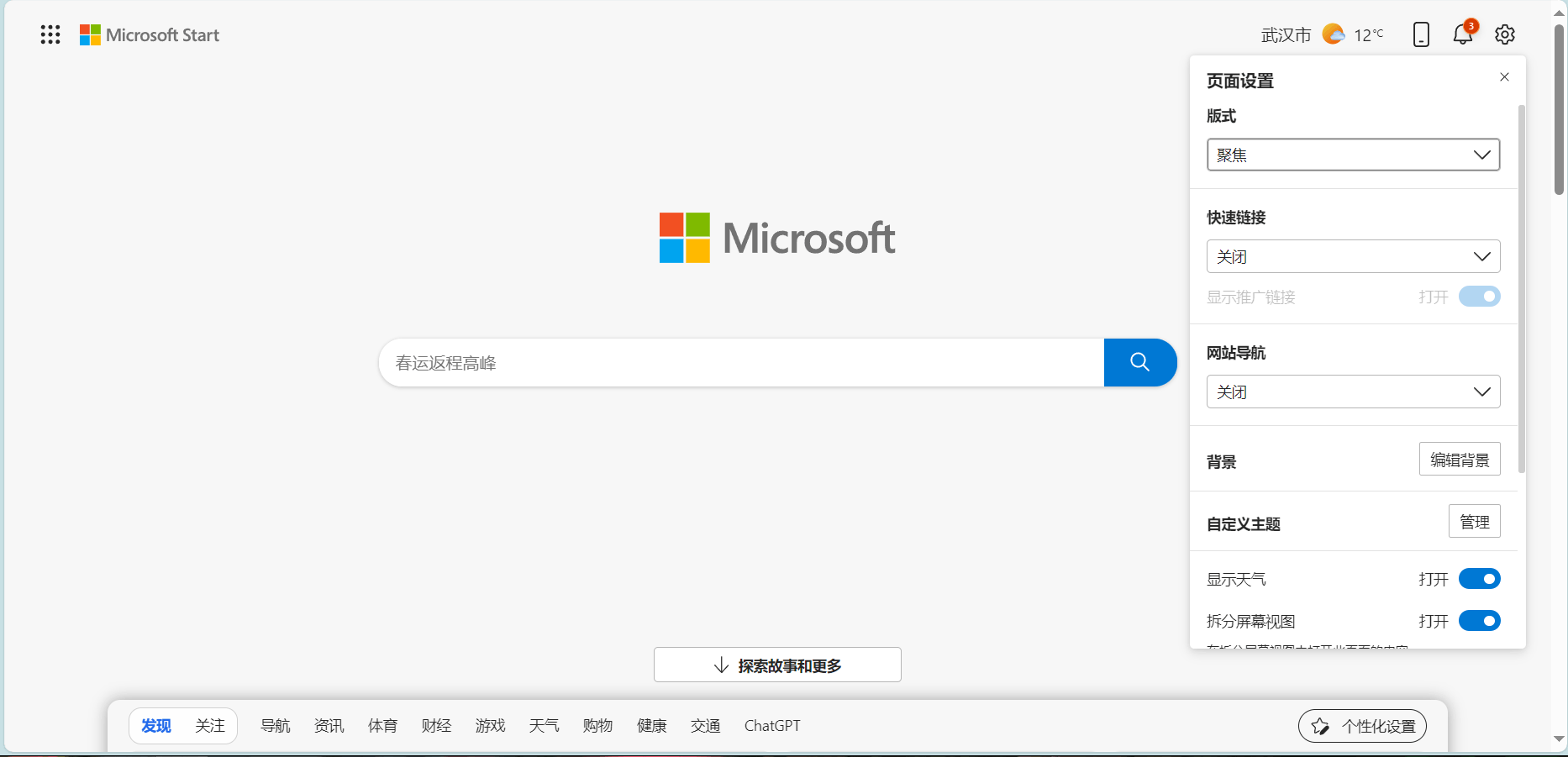The width and height of the screenshot is (1568, 757).
Task: Click the 武汉市 location text
Action: (1286, 34)
